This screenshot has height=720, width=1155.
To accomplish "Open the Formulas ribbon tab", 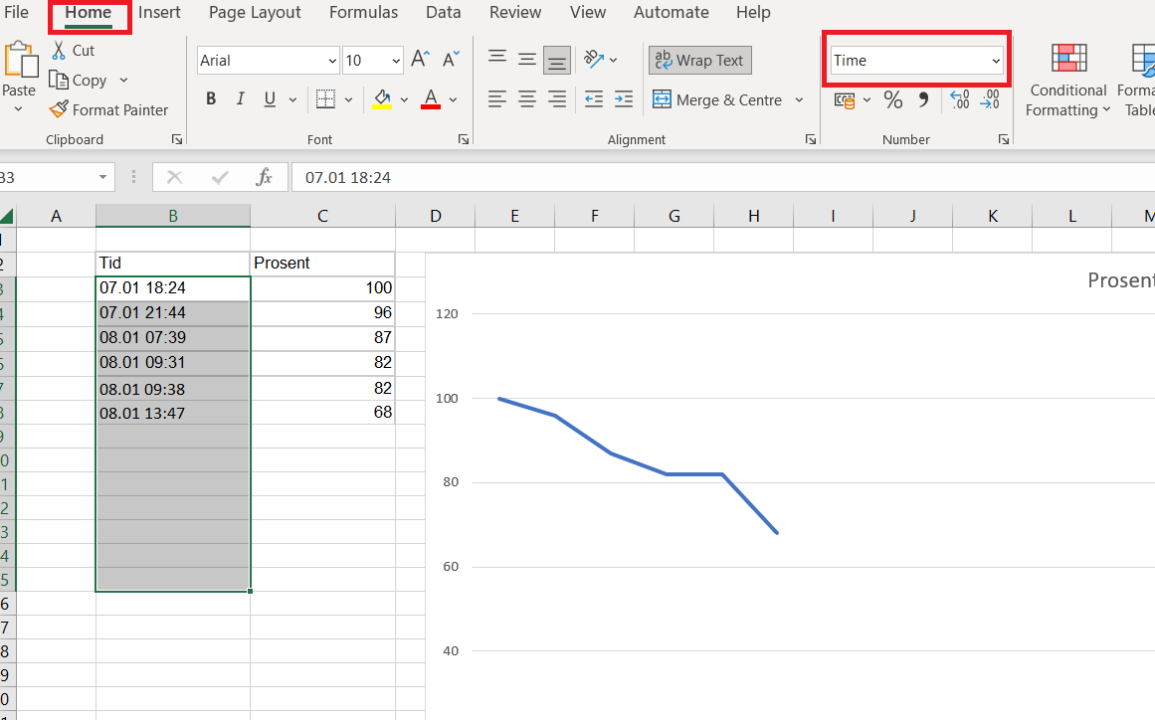I will (x=363, y=13).
